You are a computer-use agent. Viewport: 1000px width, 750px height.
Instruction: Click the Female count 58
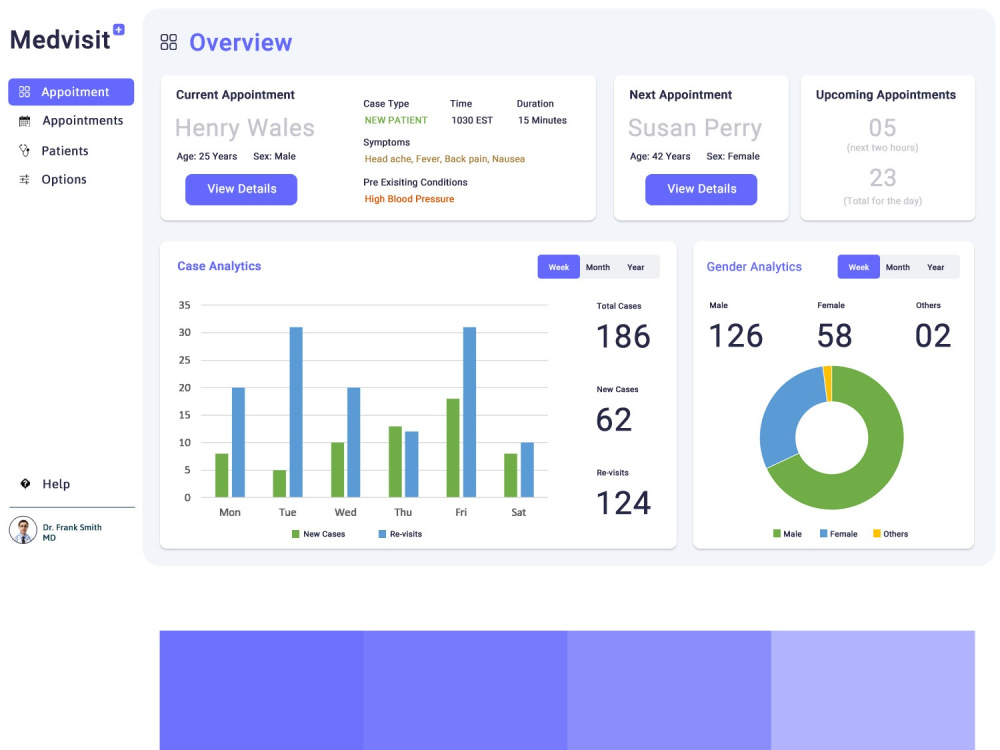click(834, 336)
